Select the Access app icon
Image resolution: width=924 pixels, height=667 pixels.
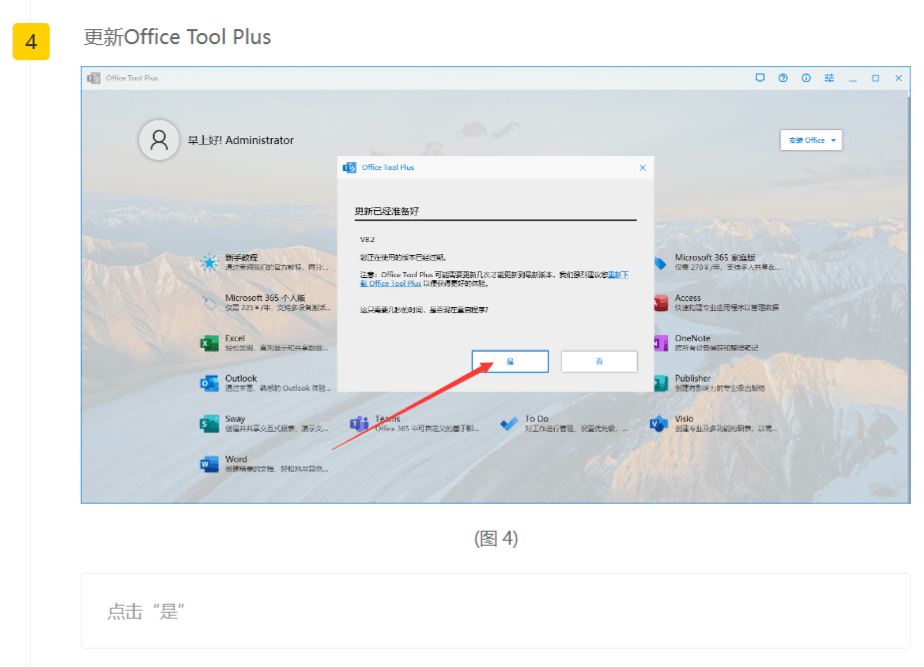(x=661, y=303)
